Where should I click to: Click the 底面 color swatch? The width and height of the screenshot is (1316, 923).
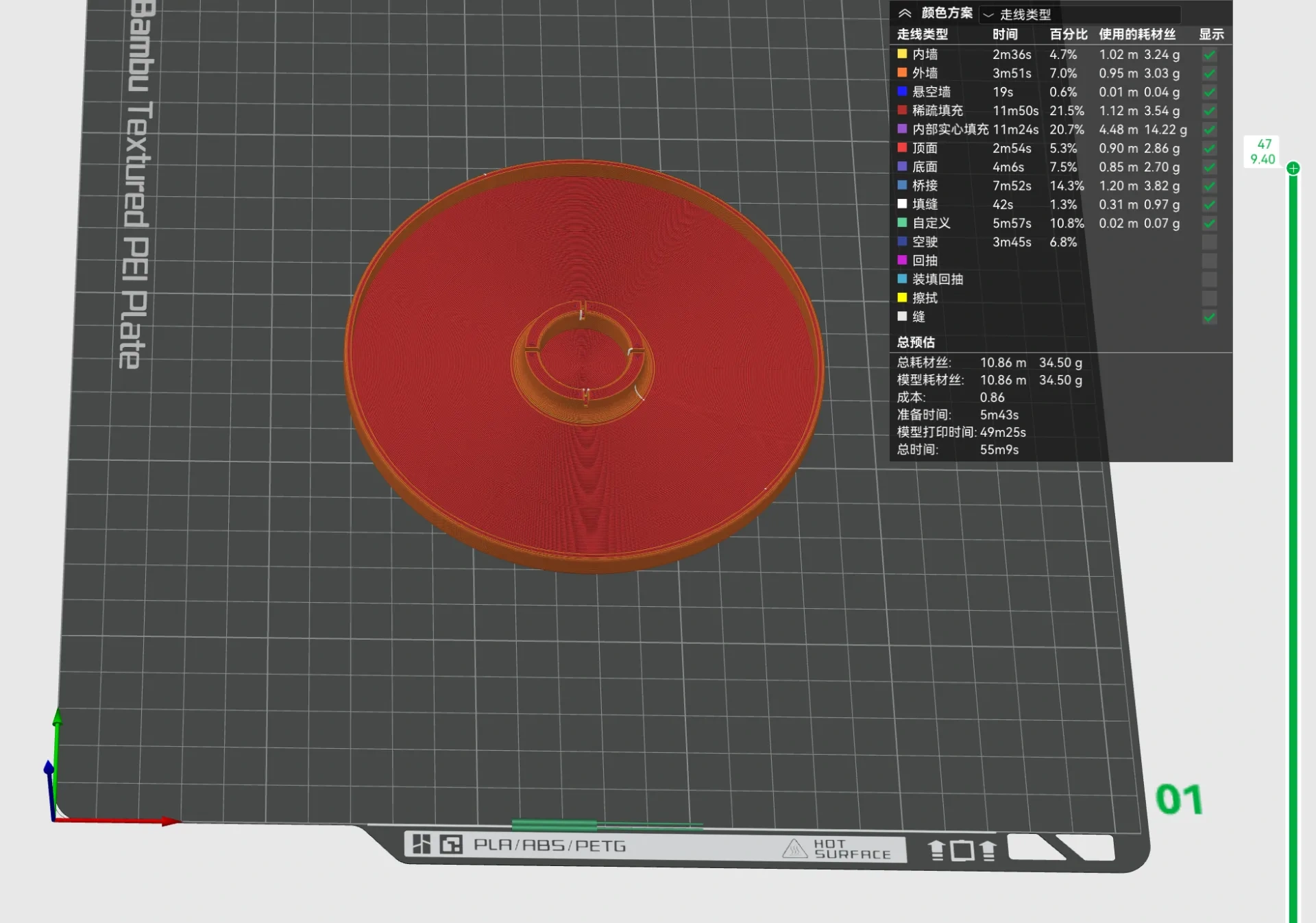click(902, 166)
